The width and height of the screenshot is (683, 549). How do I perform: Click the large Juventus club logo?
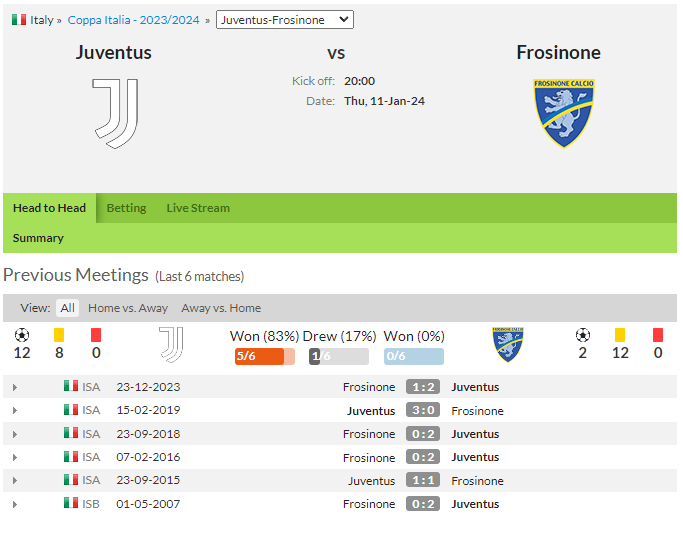[115, 114]
